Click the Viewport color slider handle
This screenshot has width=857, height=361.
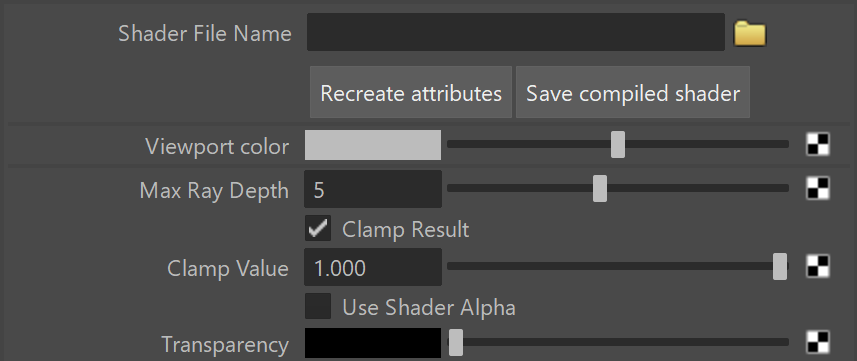[x=618, y=144]
